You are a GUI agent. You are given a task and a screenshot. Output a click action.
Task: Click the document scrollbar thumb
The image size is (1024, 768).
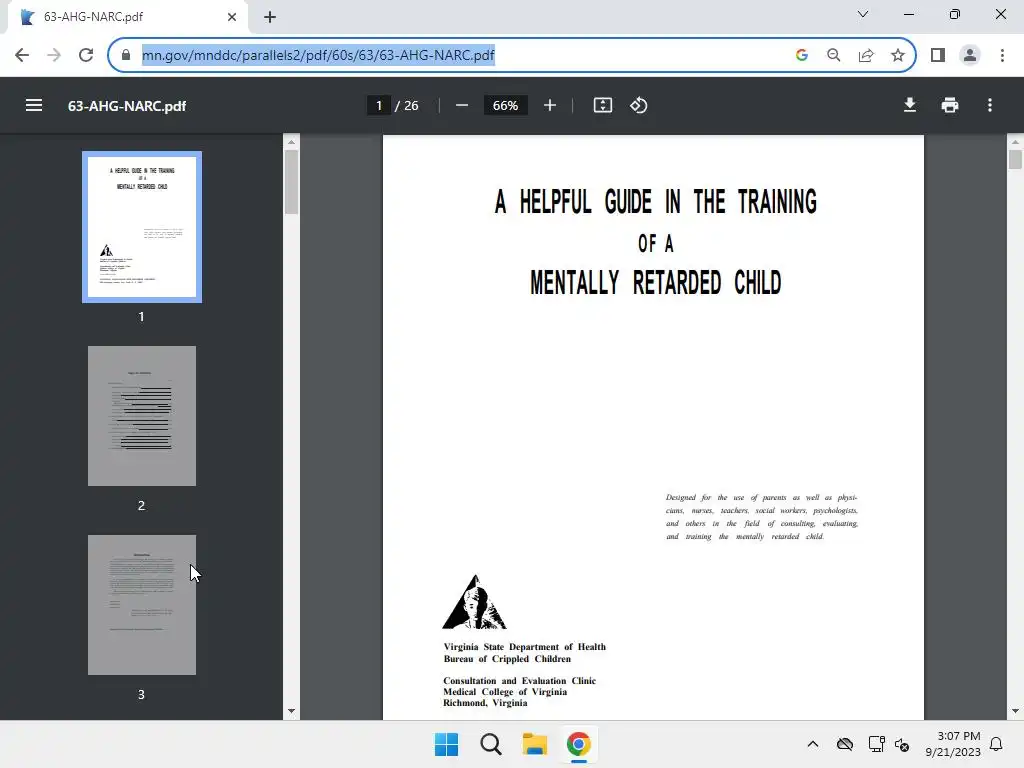pyautogui.click(x=1015, y=160)
